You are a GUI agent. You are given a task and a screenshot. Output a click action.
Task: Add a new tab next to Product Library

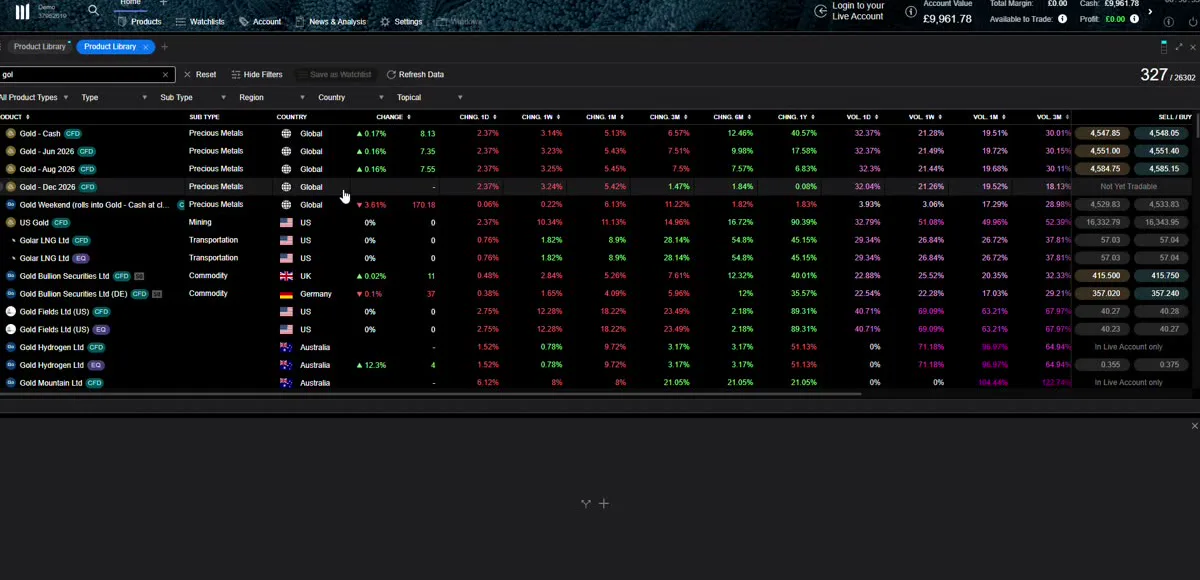tap(165, 47)
